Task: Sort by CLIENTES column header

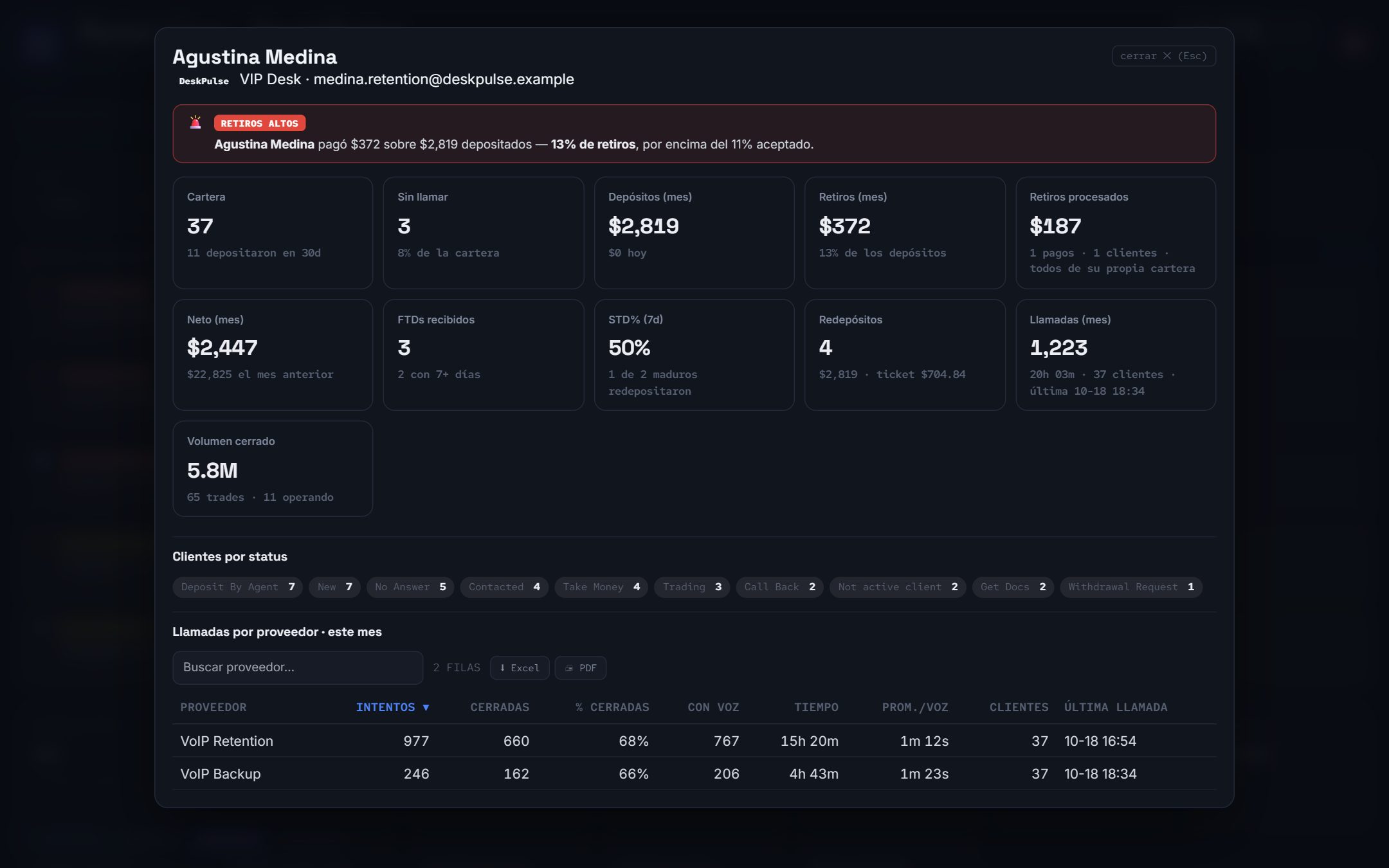Action: tap(1019, 707)
